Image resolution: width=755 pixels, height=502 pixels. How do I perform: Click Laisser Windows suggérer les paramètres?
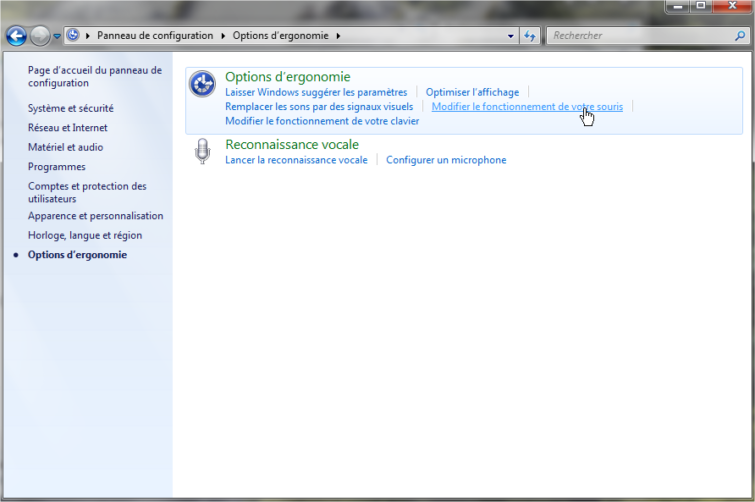pos(316,92)
